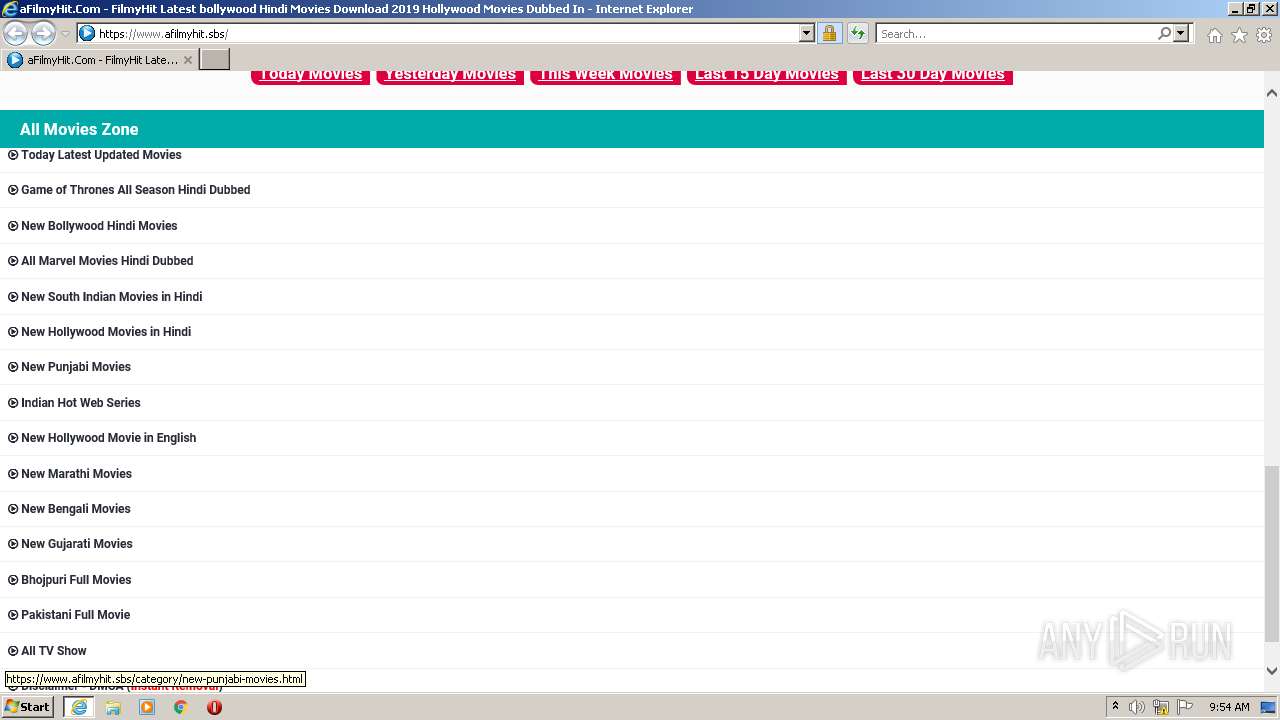Launch Windows Media Player from taskbar
This screenshot has height=720, width=1280.
[147, 707]
